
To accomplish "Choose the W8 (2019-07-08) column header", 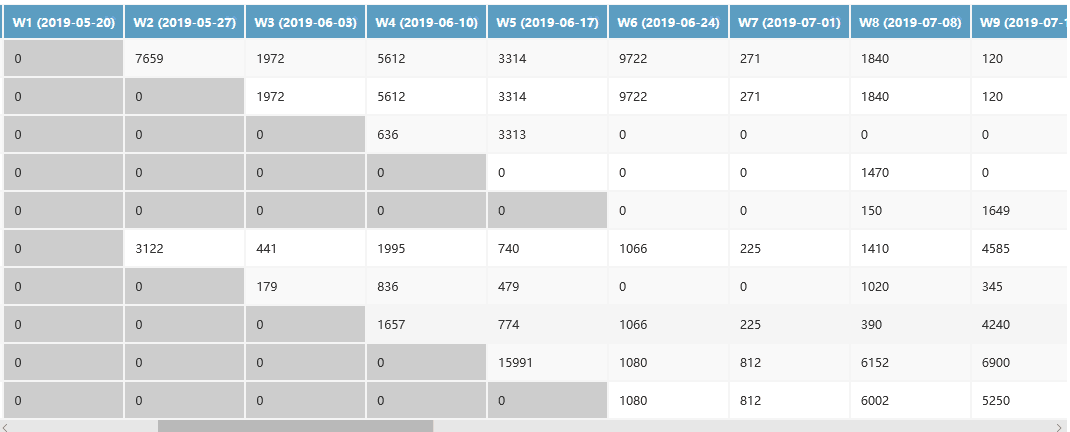I will pyautogui.click(x=910, y=22).
